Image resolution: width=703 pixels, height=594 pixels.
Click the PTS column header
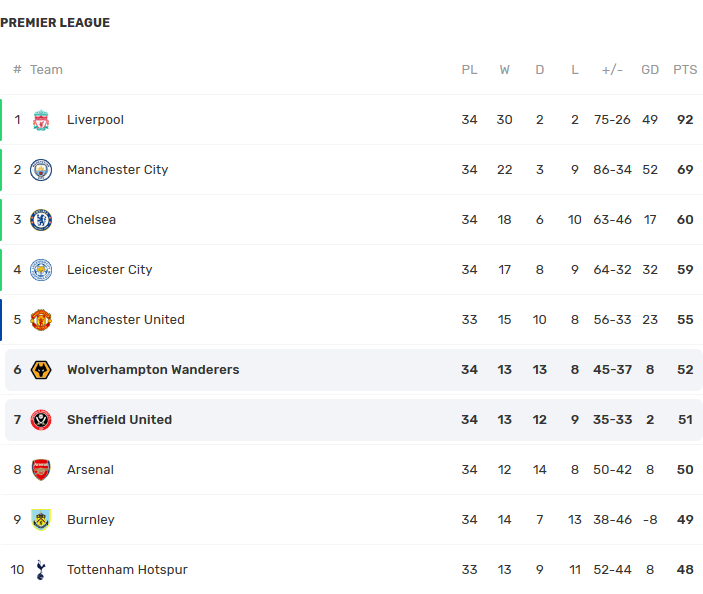685,69
